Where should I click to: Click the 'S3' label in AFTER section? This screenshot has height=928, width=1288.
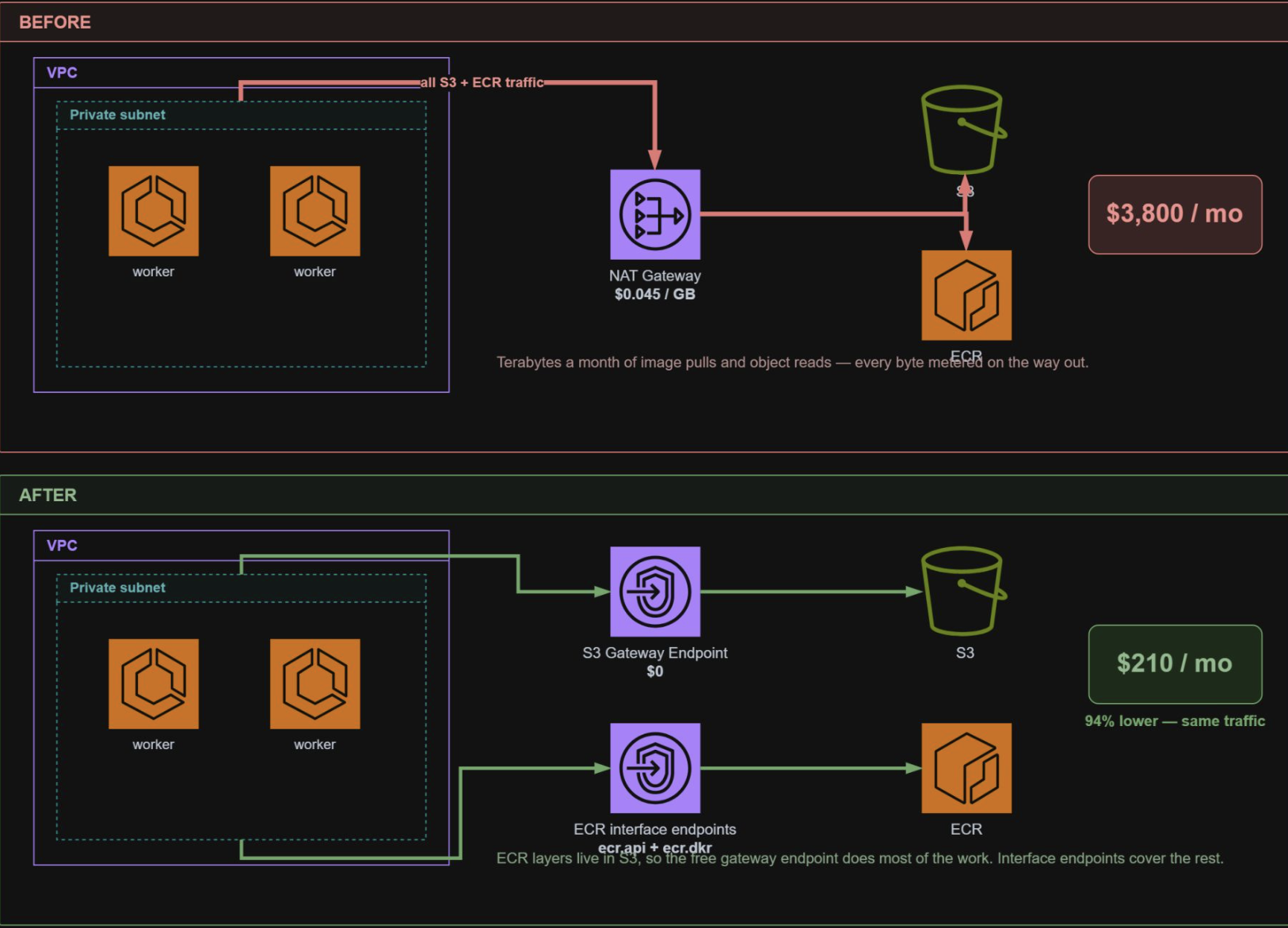(965, 653)
